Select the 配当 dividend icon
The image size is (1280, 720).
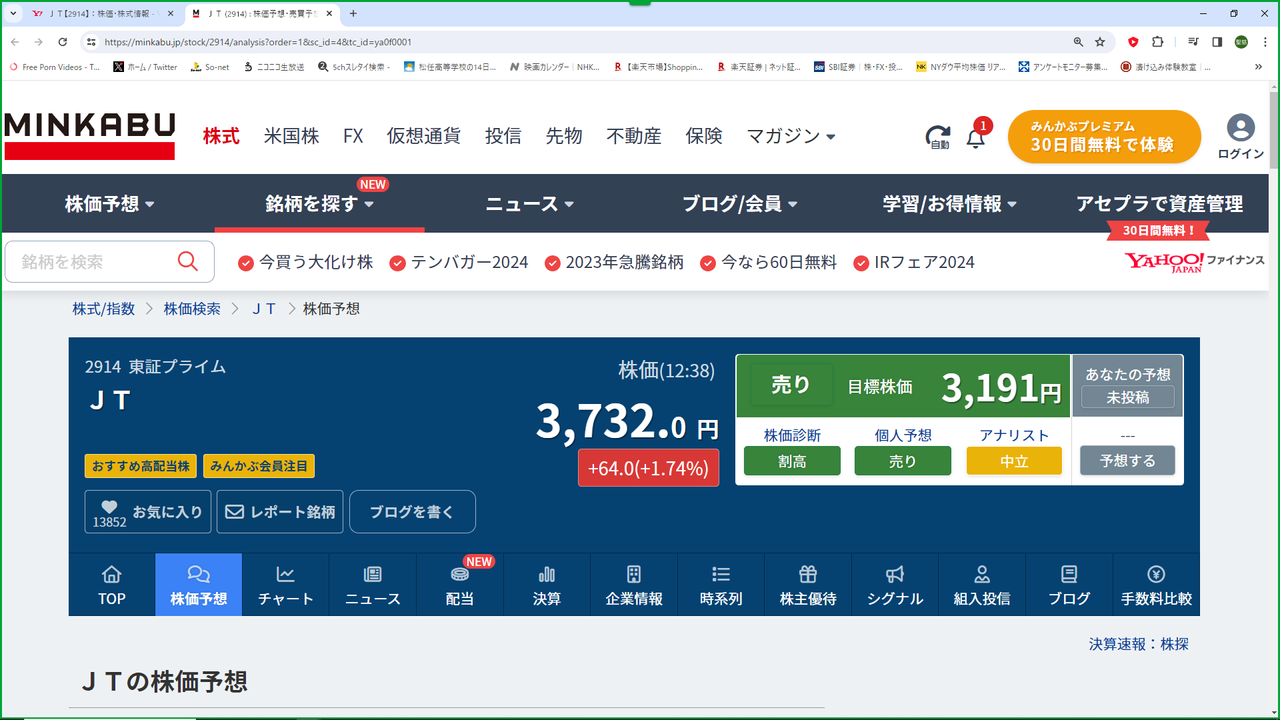[459, 584]
